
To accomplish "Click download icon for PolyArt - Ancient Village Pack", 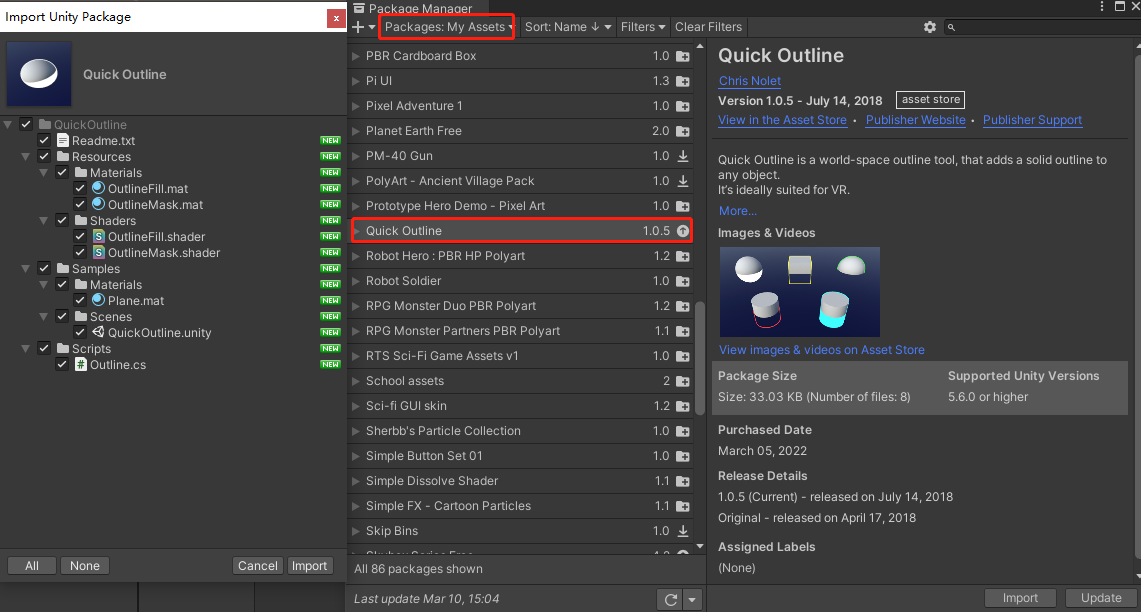I will point(683,181).
